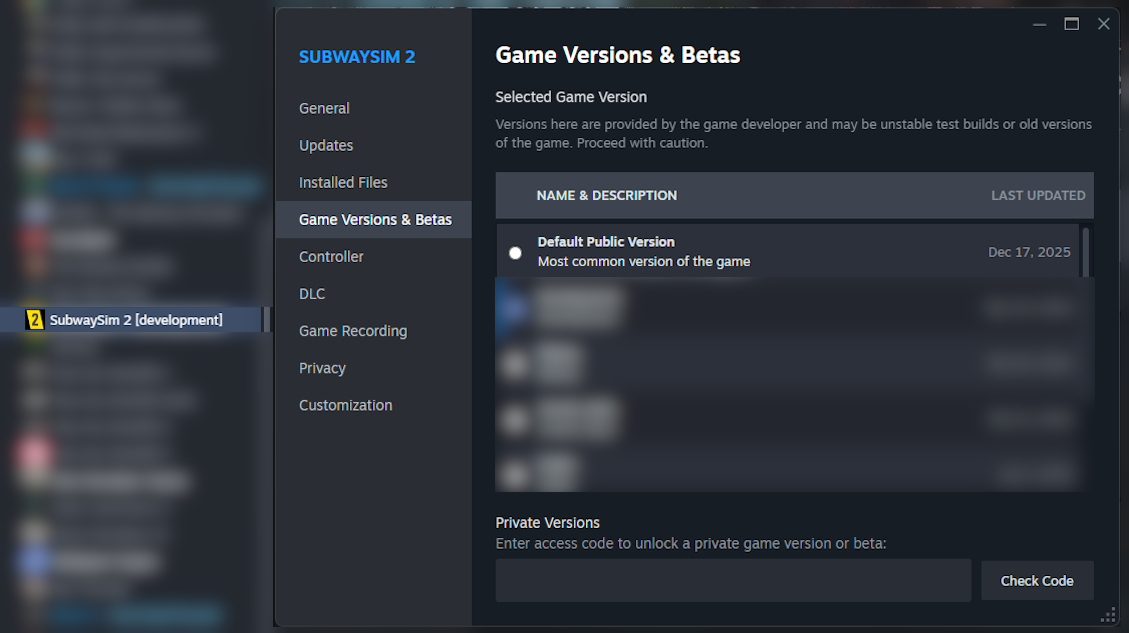Select Game Versions & Betas tab
The height and width of the screenshot is (633, 1129).
pos(374,220)
